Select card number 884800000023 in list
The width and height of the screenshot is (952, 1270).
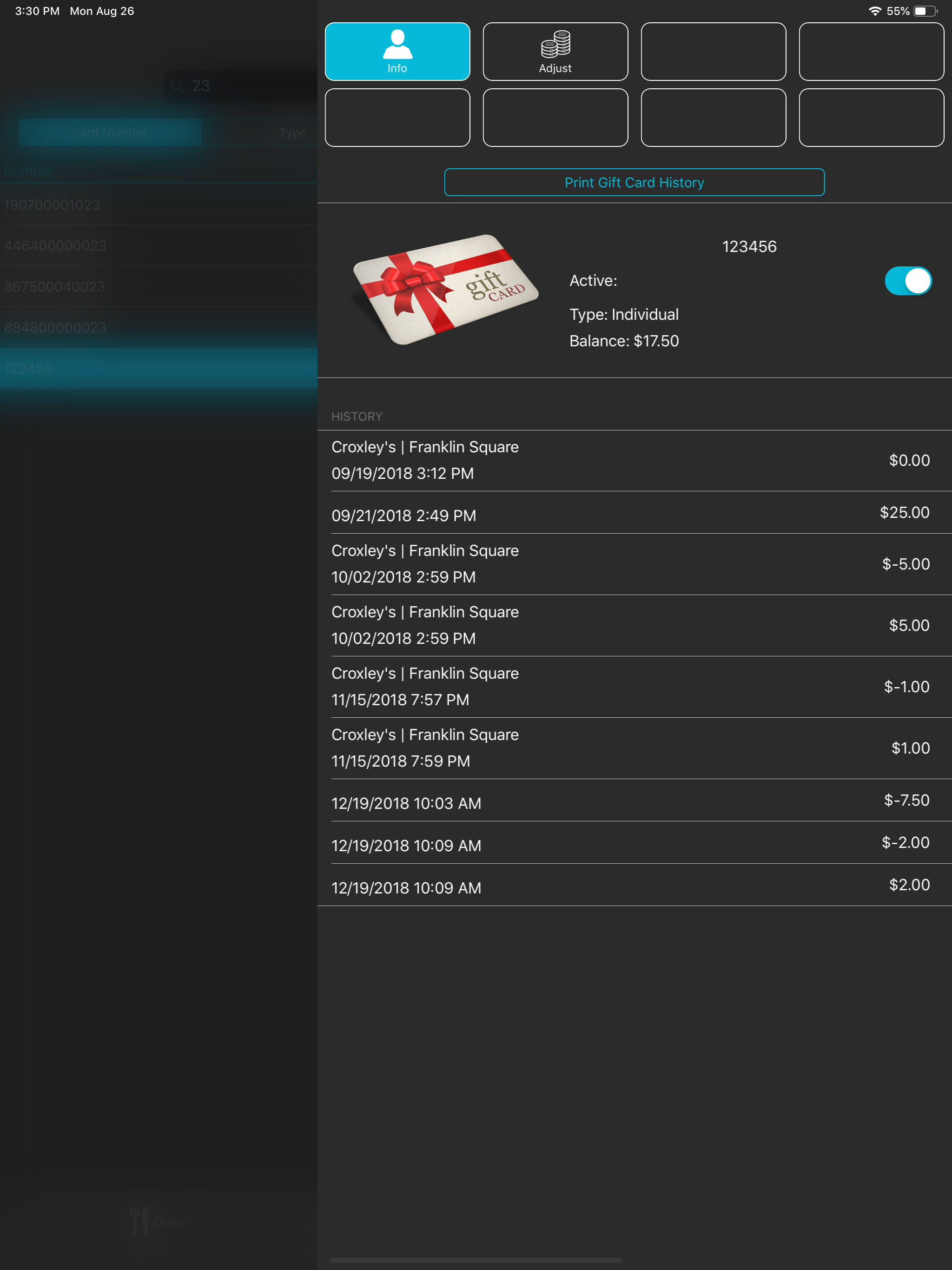[x=159, y=327]
